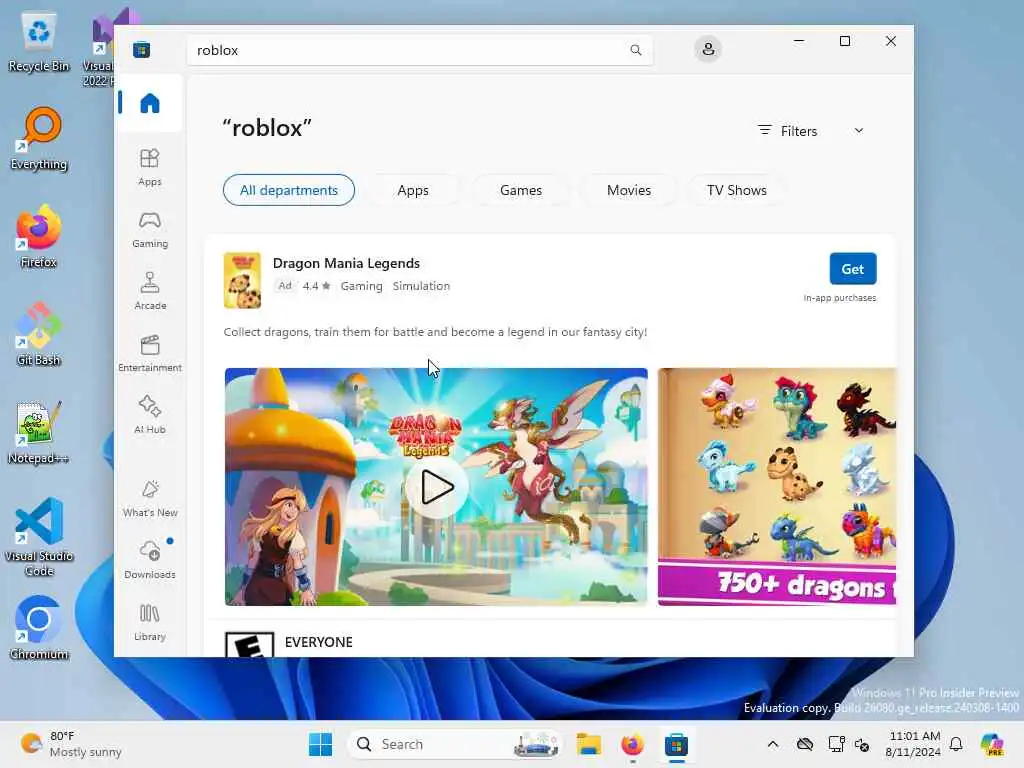
Task: Open the Library section in sidebar
Action: [150, 622]
